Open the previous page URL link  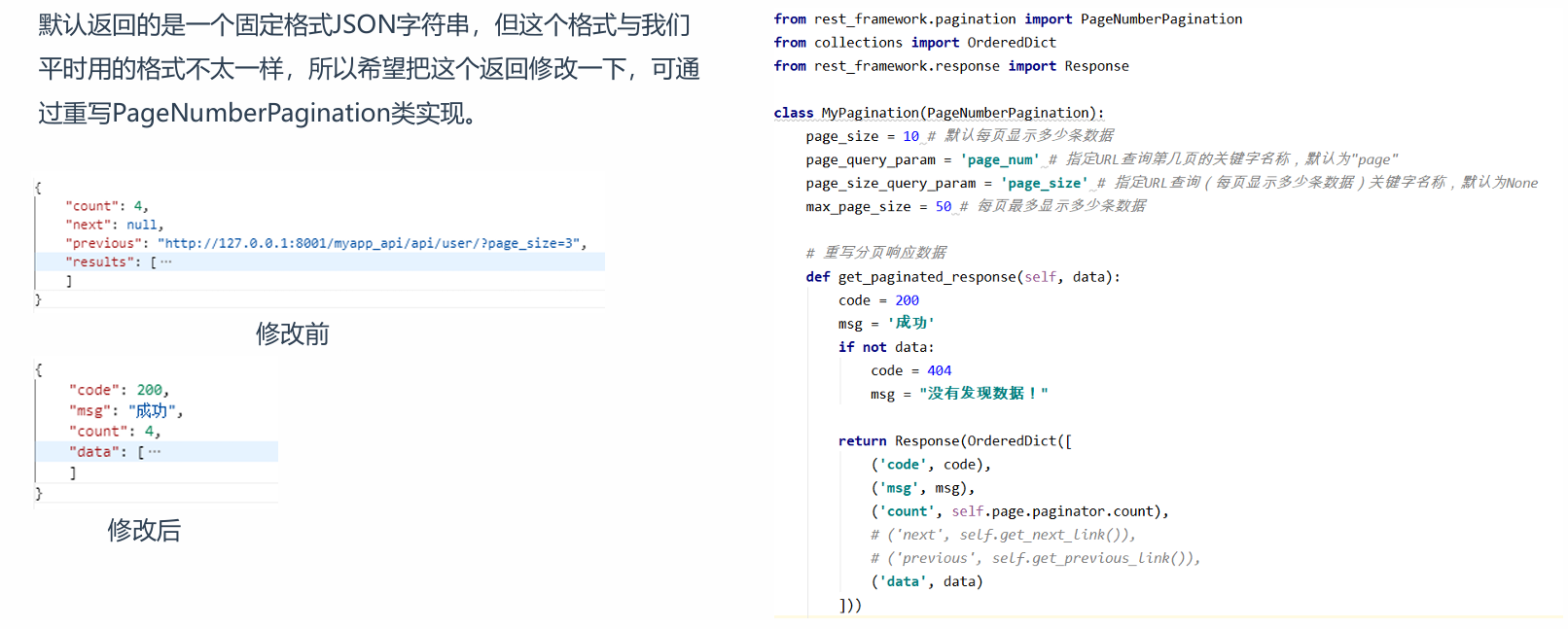369,243
